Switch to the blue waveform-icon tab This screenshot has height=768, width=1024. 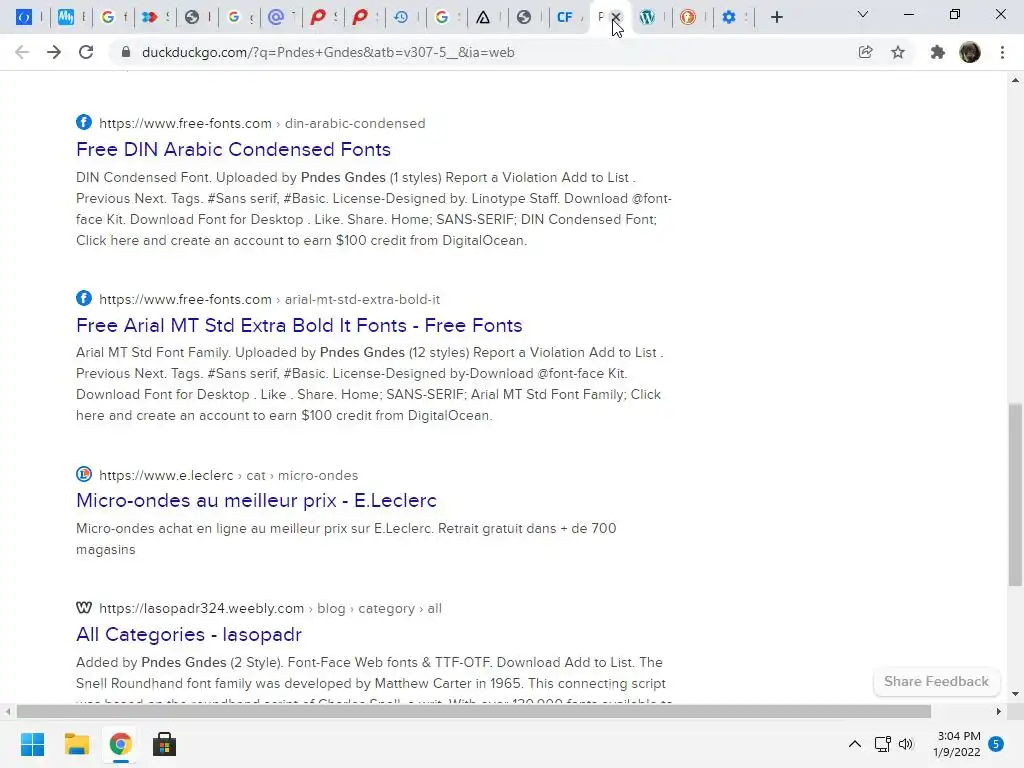click(x=65, y=17)
